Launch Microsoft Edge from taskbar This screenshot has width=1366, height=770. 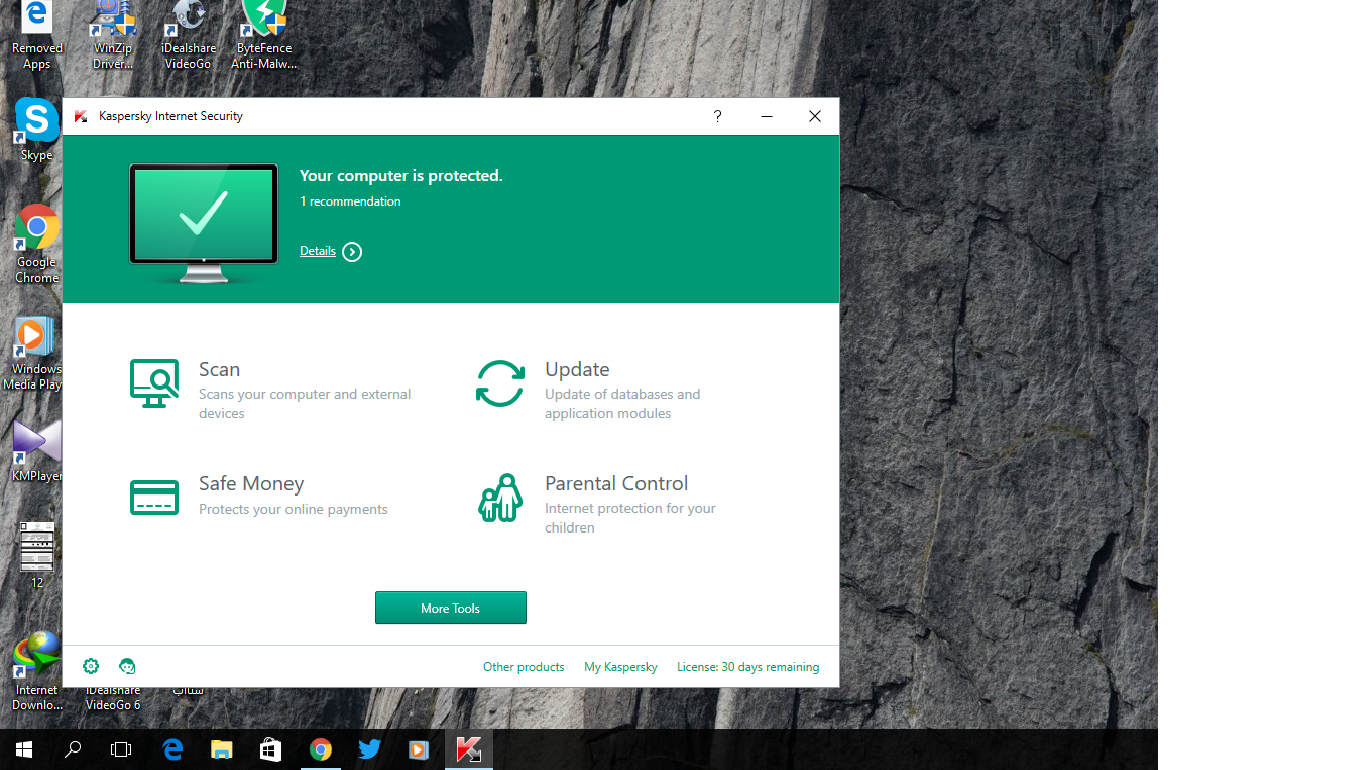tap(173, 749)
